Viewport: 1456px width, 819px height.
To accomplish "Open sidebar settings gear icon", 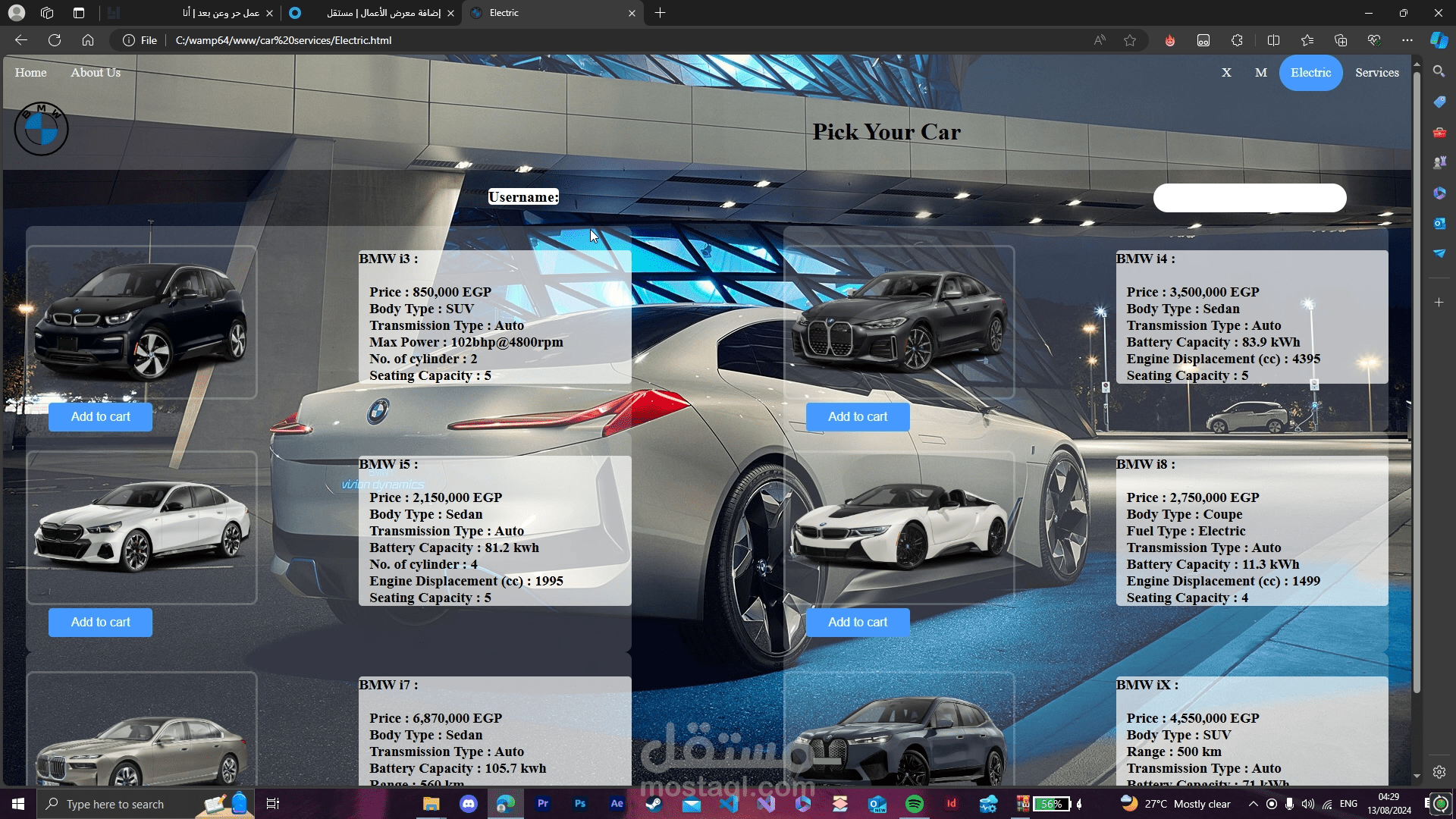I will pyautogui.click(x=1439, y=772).
